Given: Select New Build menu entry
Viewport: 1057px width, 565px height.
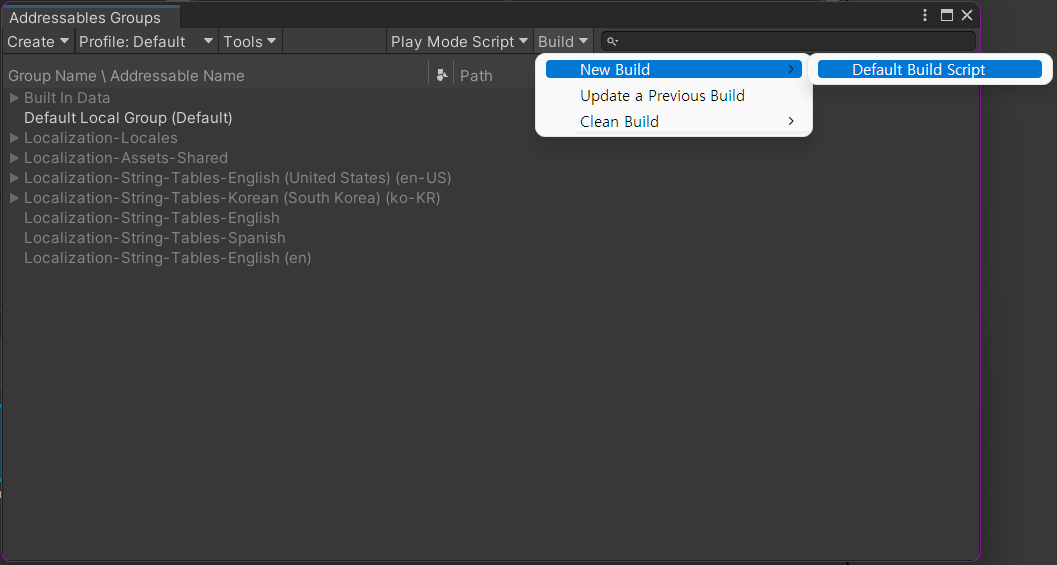Looking at the screenshot, I should click(673, 69).
